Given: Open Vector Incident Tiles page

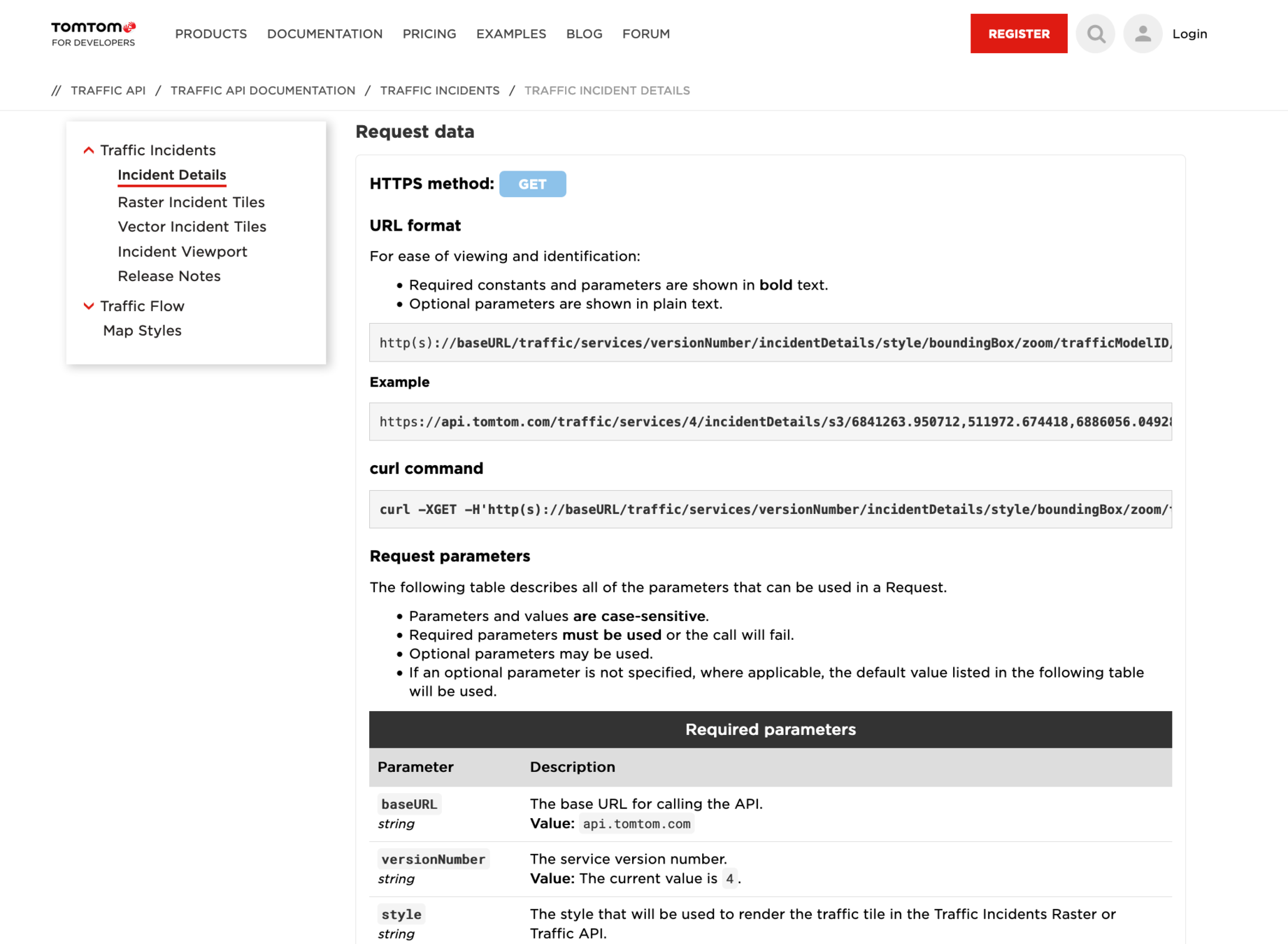Looking at the screenshot, I should point(192,227).
